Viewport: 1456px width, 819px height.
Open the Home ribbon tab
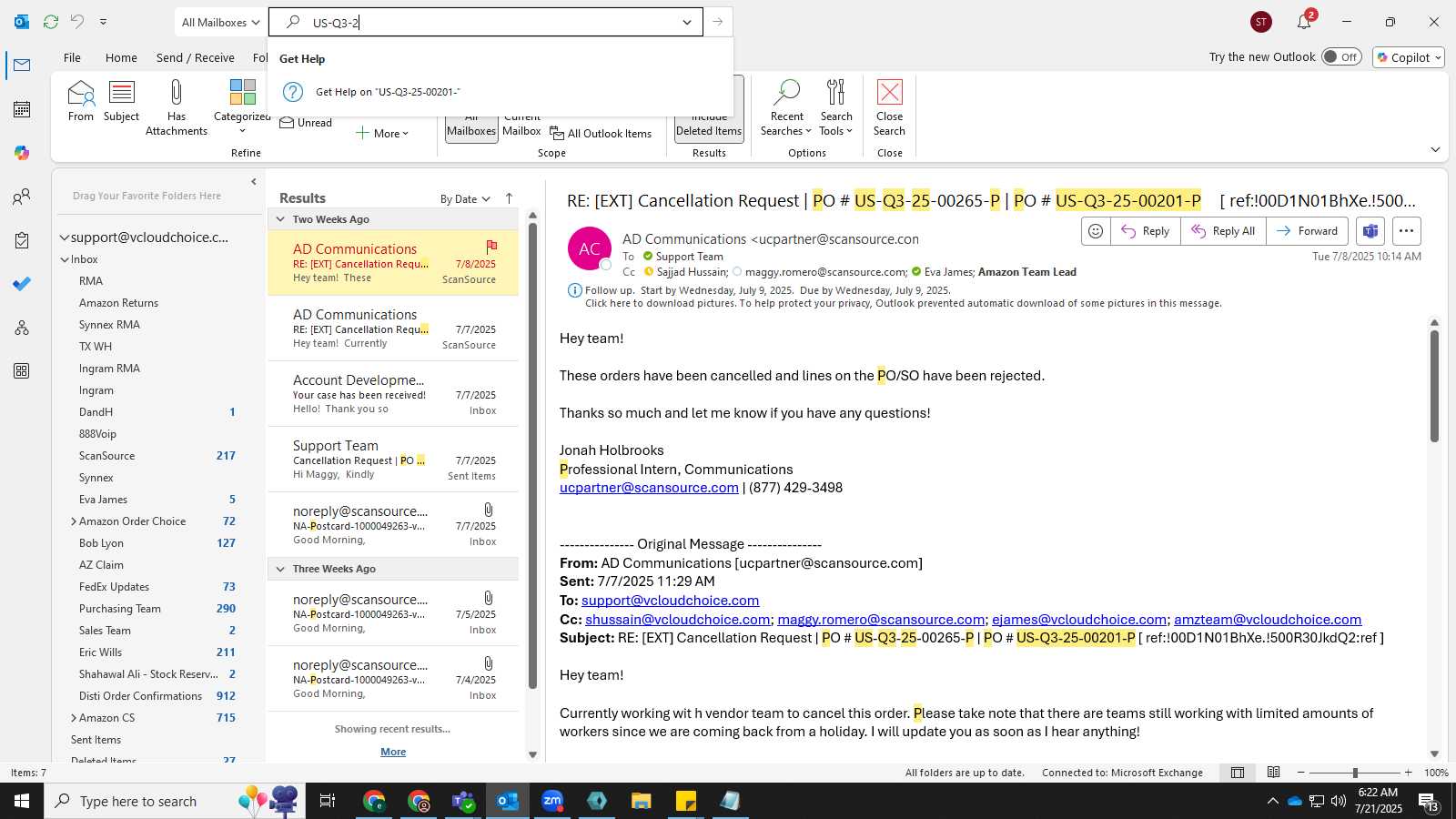point(121,57)
